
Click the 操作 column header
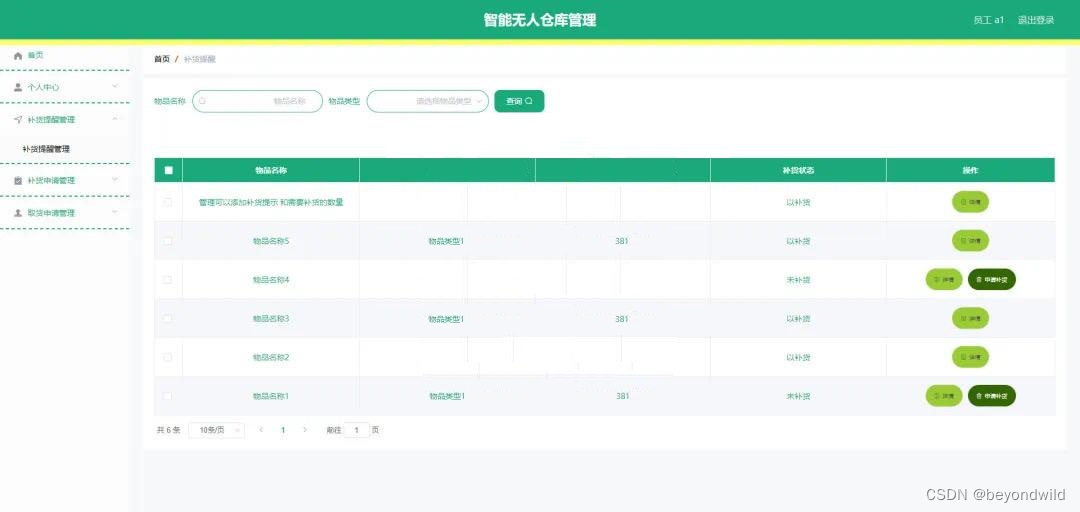pyautogui.click(x=970, y=170)
